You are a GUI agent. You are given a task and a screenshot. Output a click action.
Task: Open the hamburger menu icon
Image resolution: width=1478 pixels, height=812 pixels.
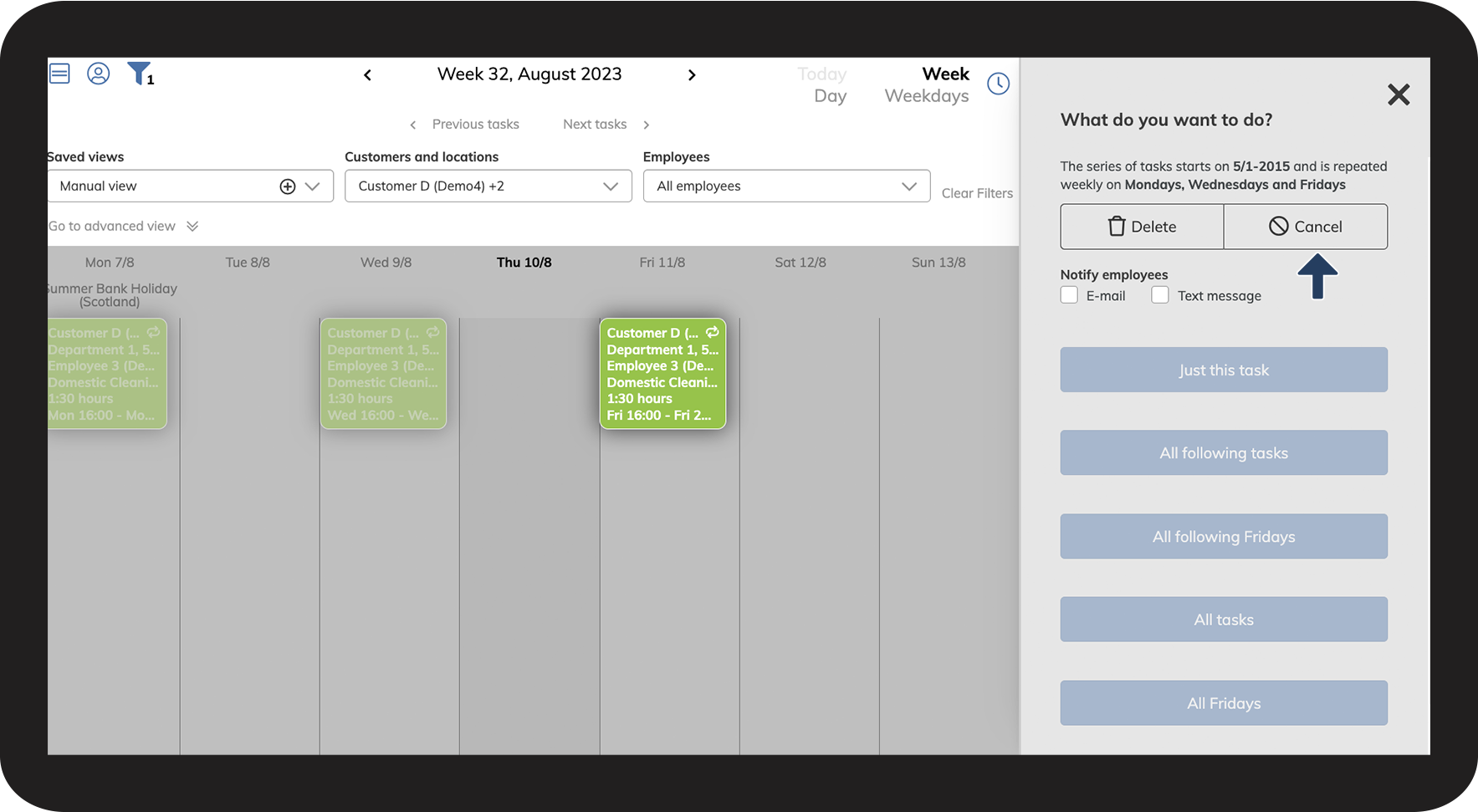(59, 74)
